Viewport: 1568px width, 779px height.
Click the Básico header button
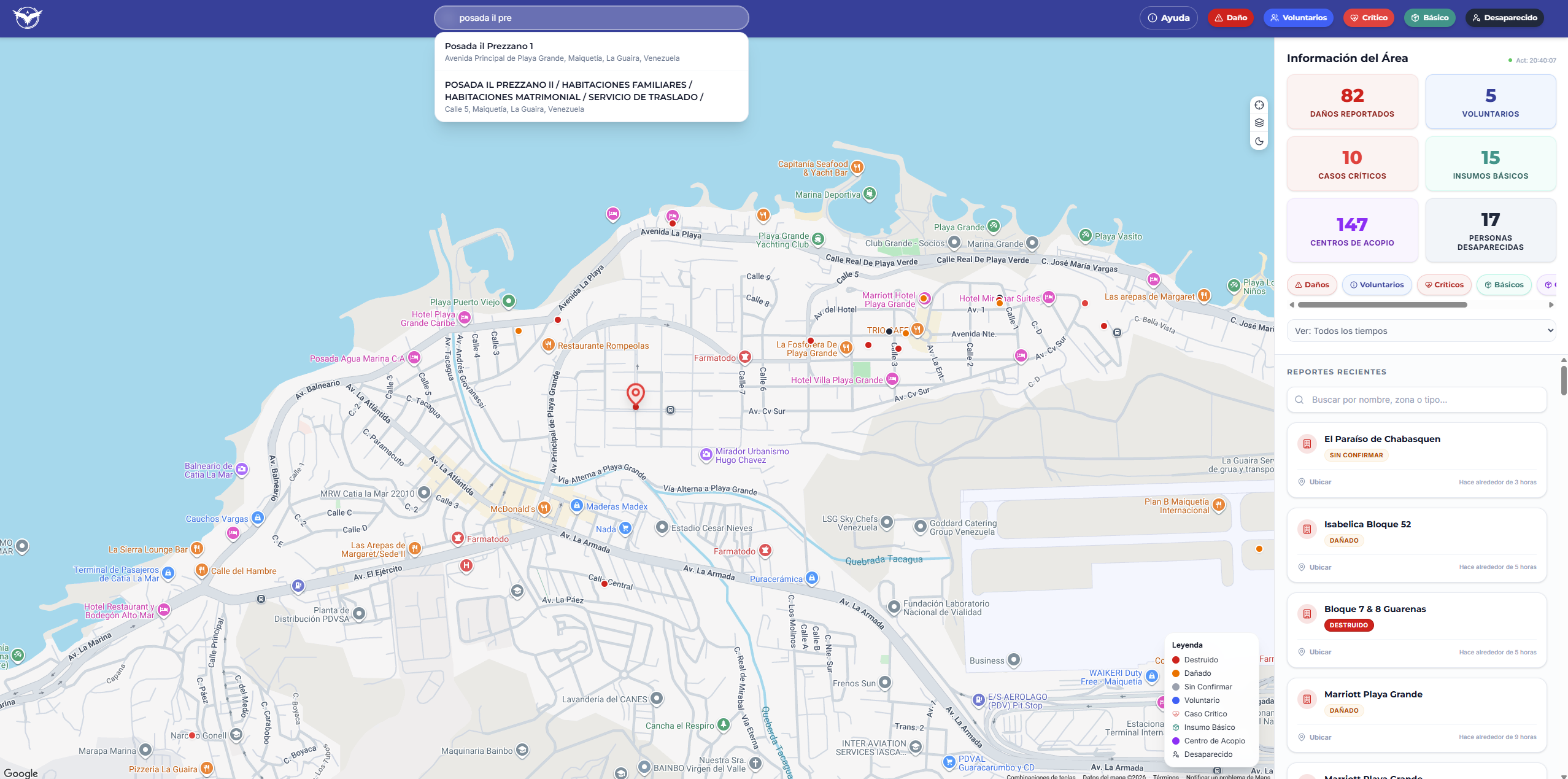(x=1430, y=18)
